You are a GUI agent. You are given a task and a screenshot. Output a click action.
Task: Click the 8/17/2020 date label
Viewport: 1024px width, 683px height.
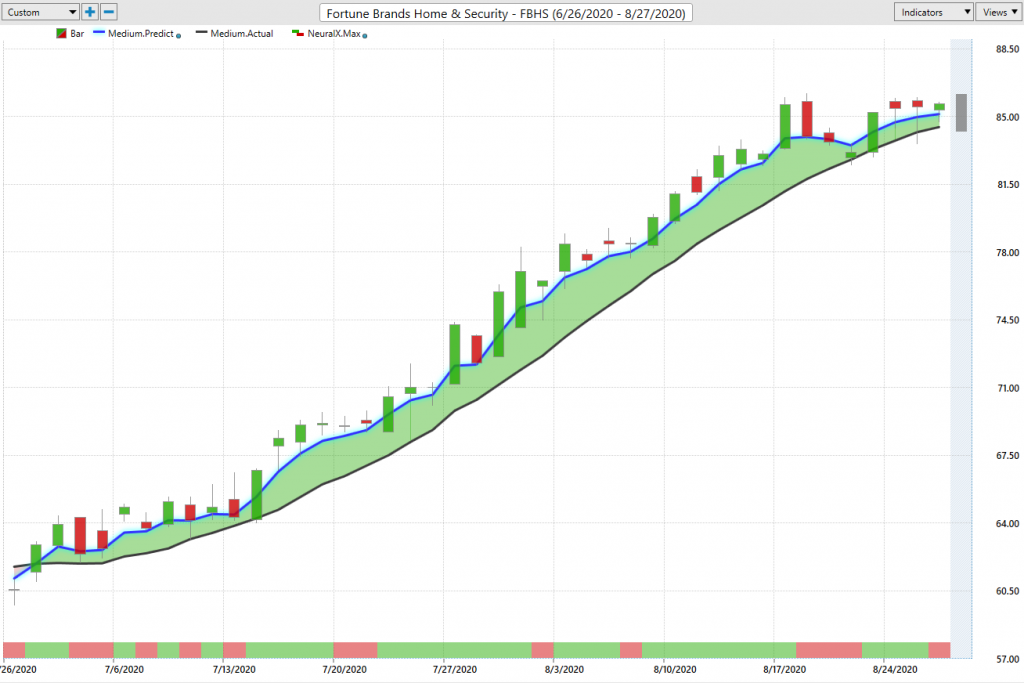point(784,669)
